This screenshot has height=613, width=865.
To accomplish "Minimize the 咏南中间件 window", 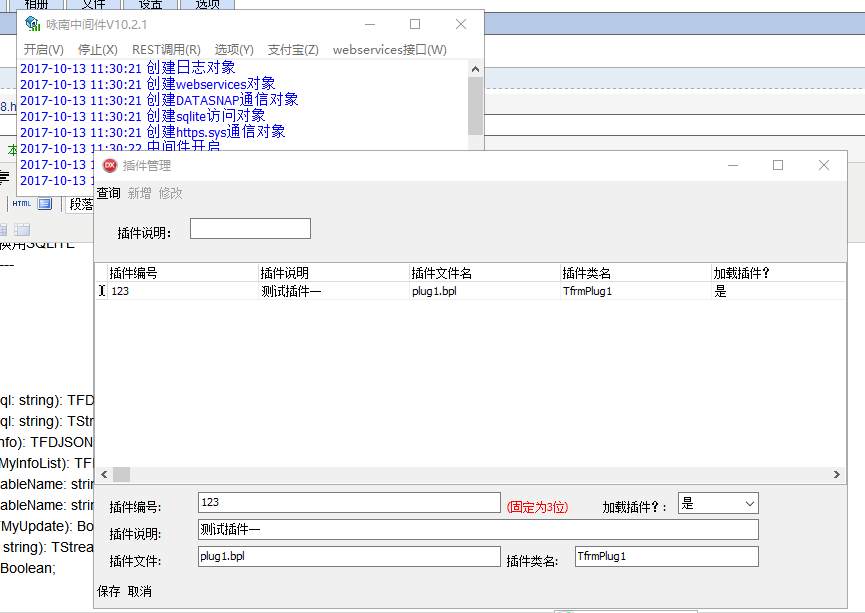I will pyautogui.click(x=370, y=24).
